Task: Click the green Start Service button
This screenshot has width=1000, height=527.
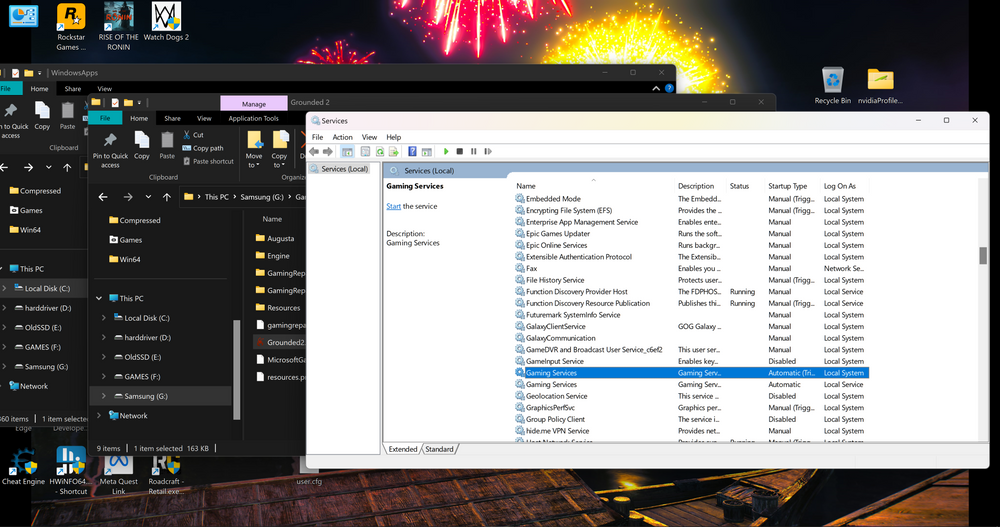Action: pyautogui.click(x=446, y=151)
